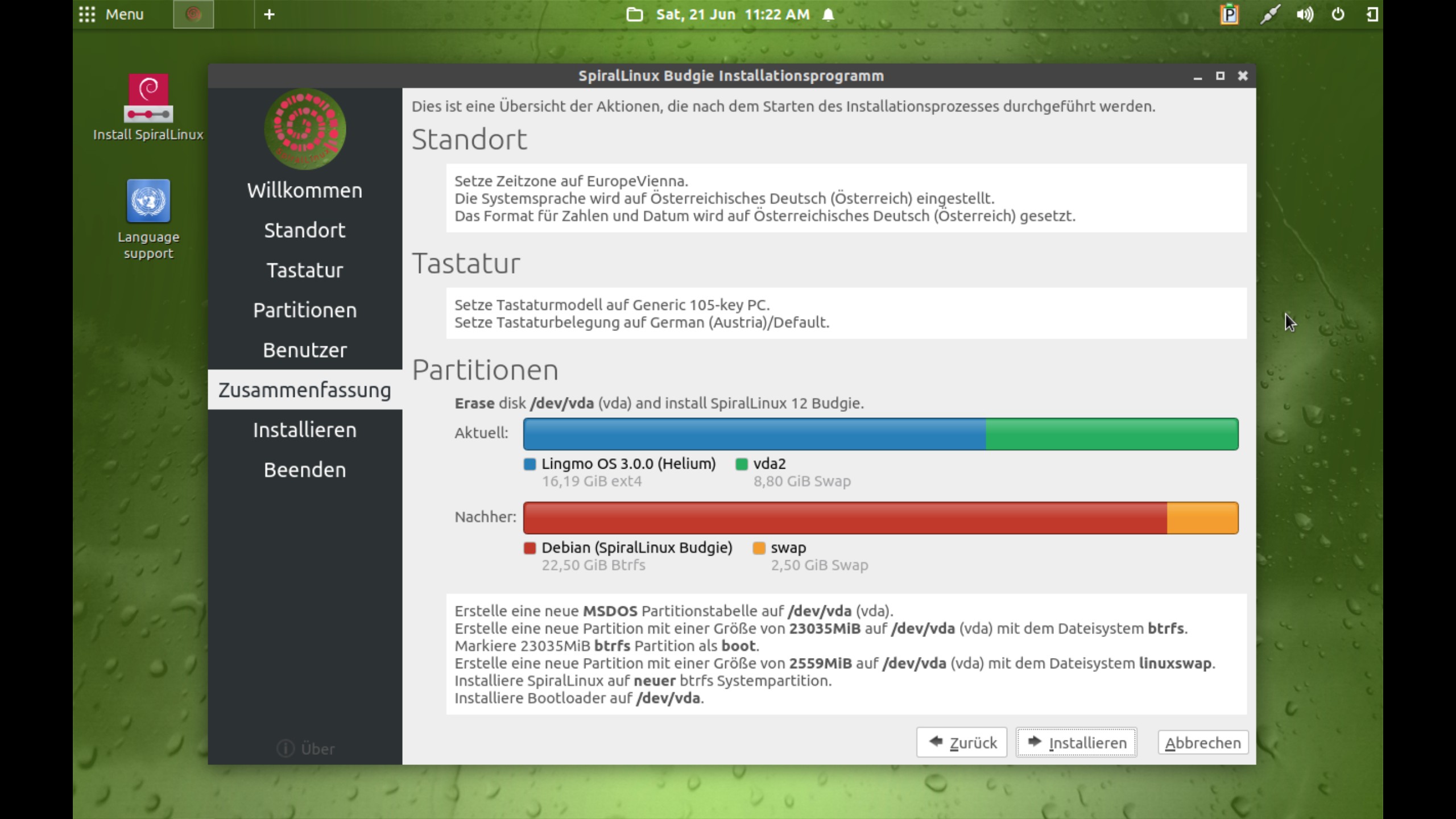
Task: Click the blue Lingmo OS legend swatch
Action: [x=530, y=464]
